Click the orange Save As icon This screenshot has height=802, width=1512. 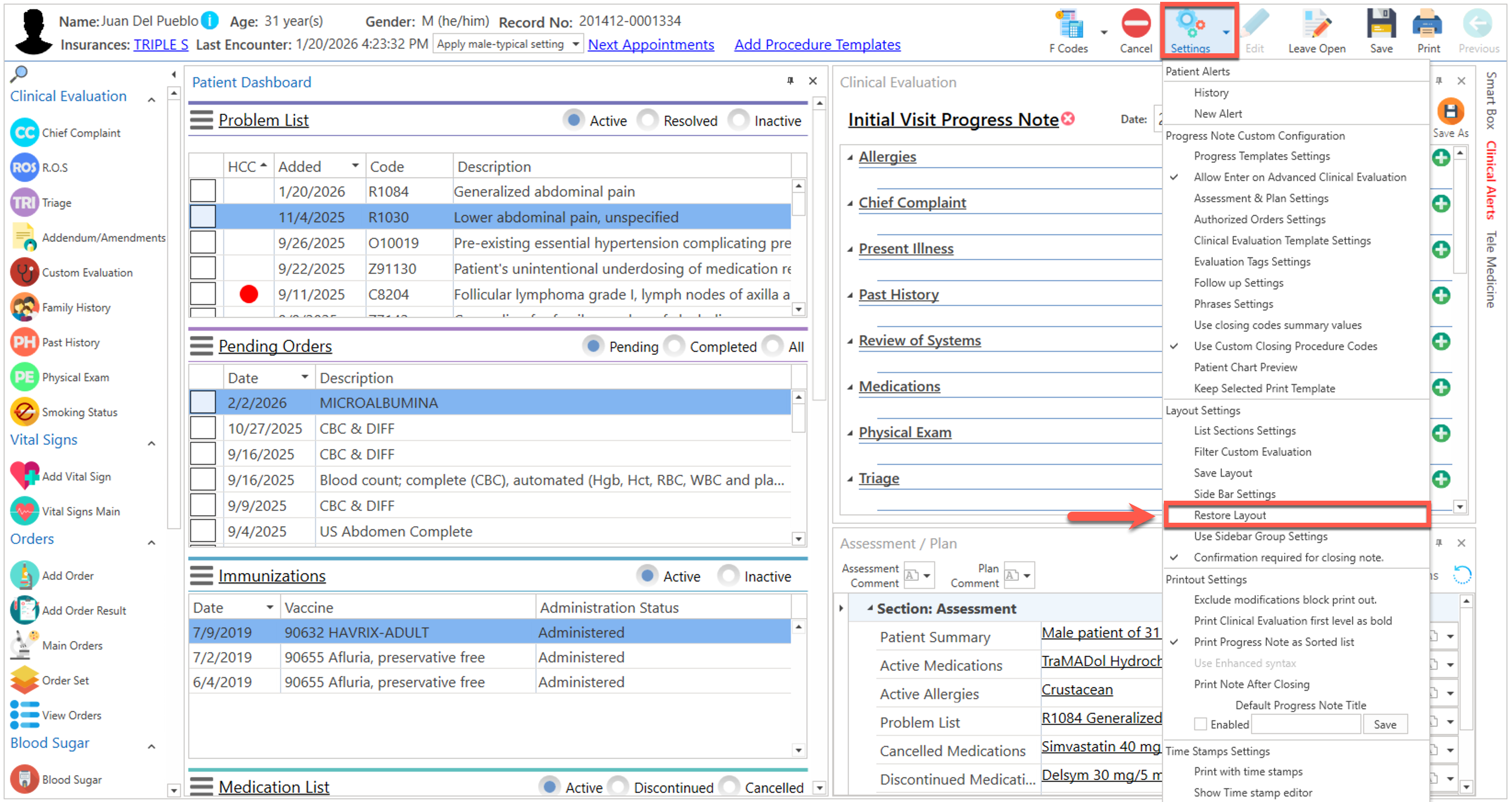(x=1450, y=112)
